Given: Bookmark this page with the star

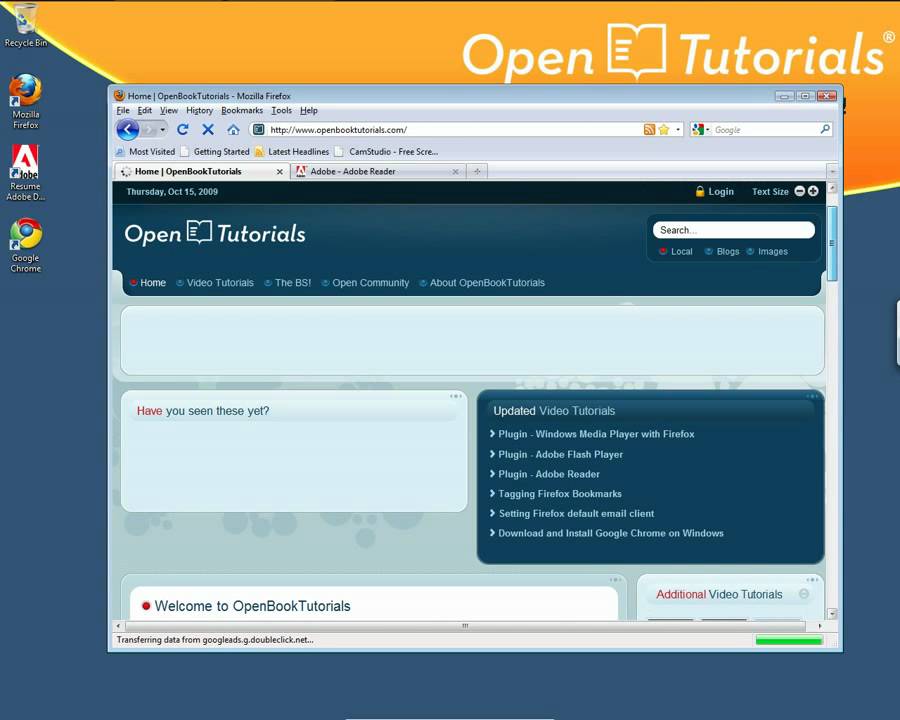Looking at the screenshot, I should point(664,130).
